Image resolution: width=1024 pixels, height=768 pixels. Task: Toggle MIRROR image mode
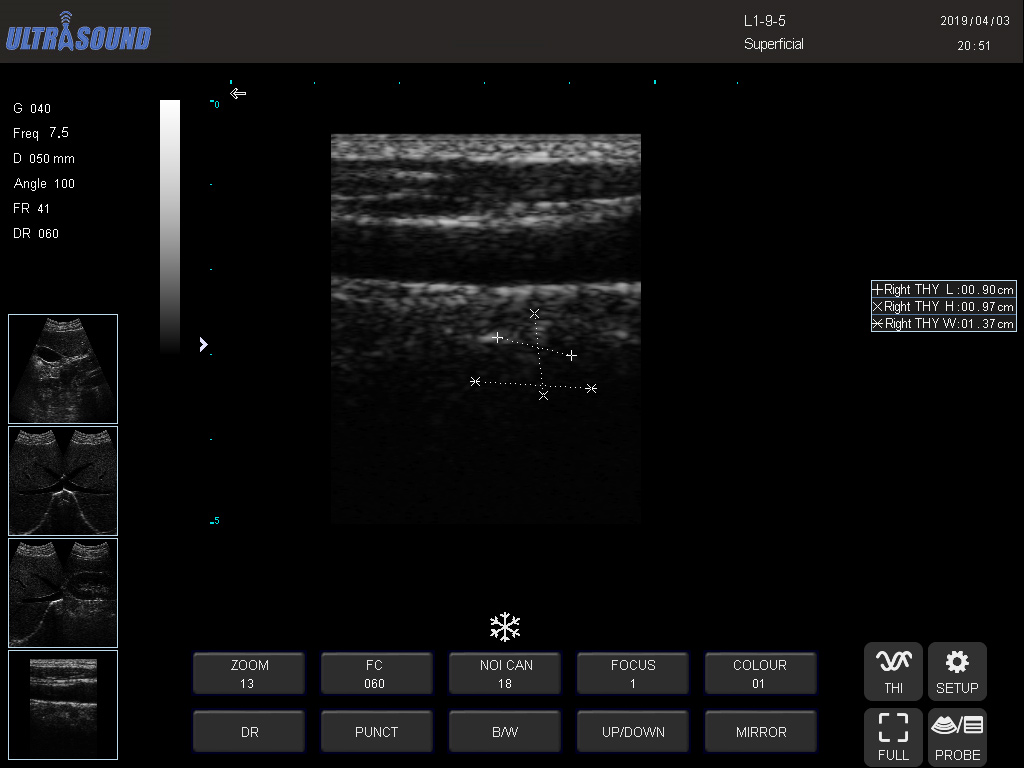761,732
